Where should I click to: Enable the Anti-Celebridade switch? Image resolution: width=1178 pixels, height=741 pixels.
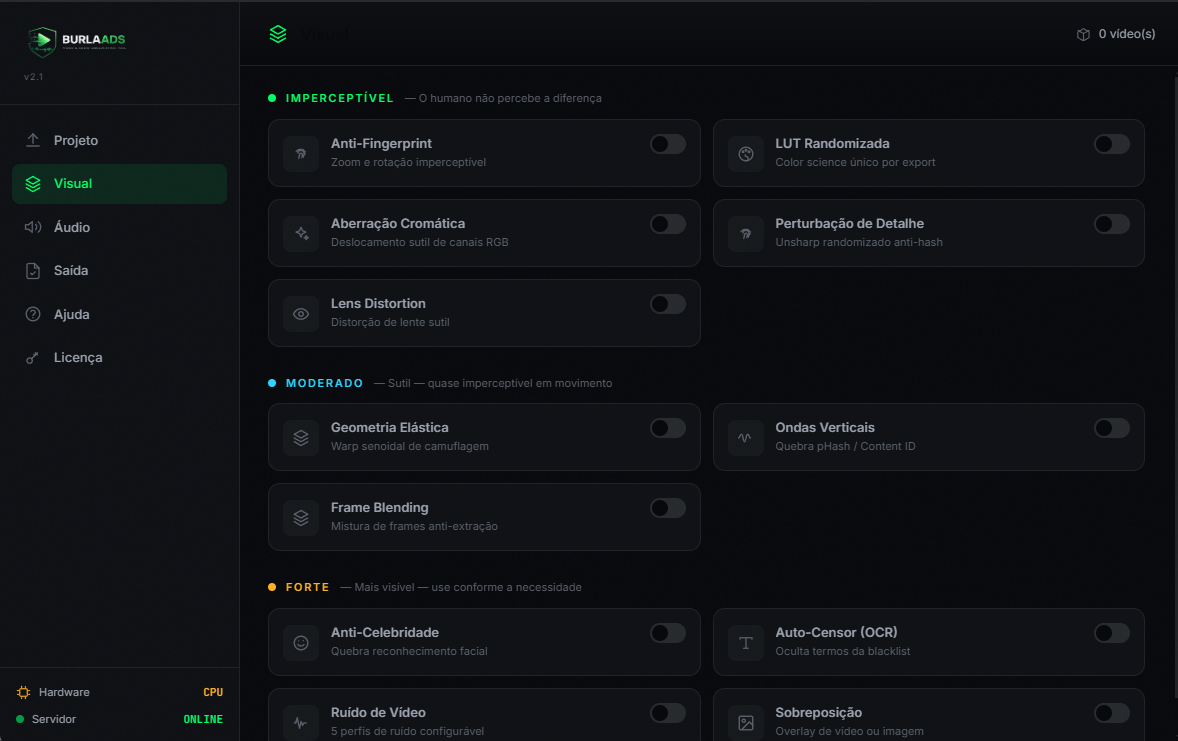tap(668, 634)
